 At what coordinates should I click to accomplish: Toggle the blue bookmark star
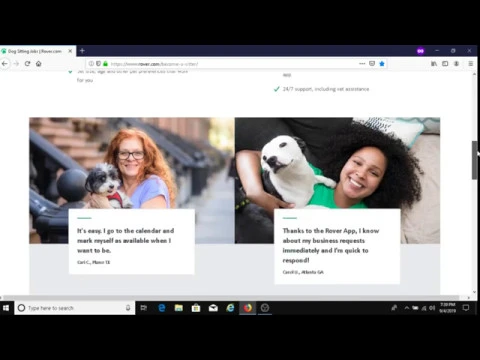(x=382, y=64)
